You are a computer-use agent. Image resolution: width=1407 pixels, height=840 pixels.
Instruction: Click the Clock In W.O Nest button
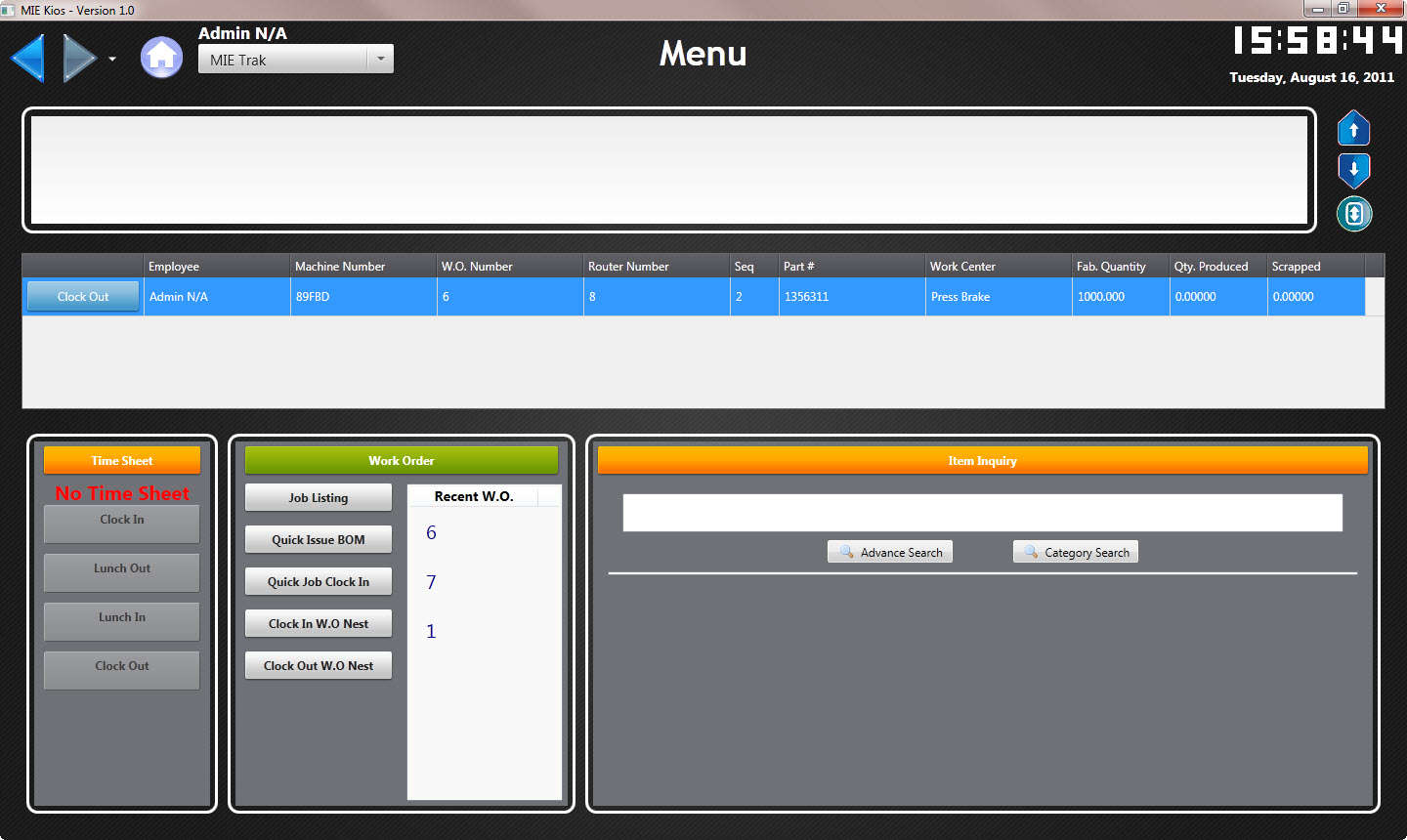319,623
